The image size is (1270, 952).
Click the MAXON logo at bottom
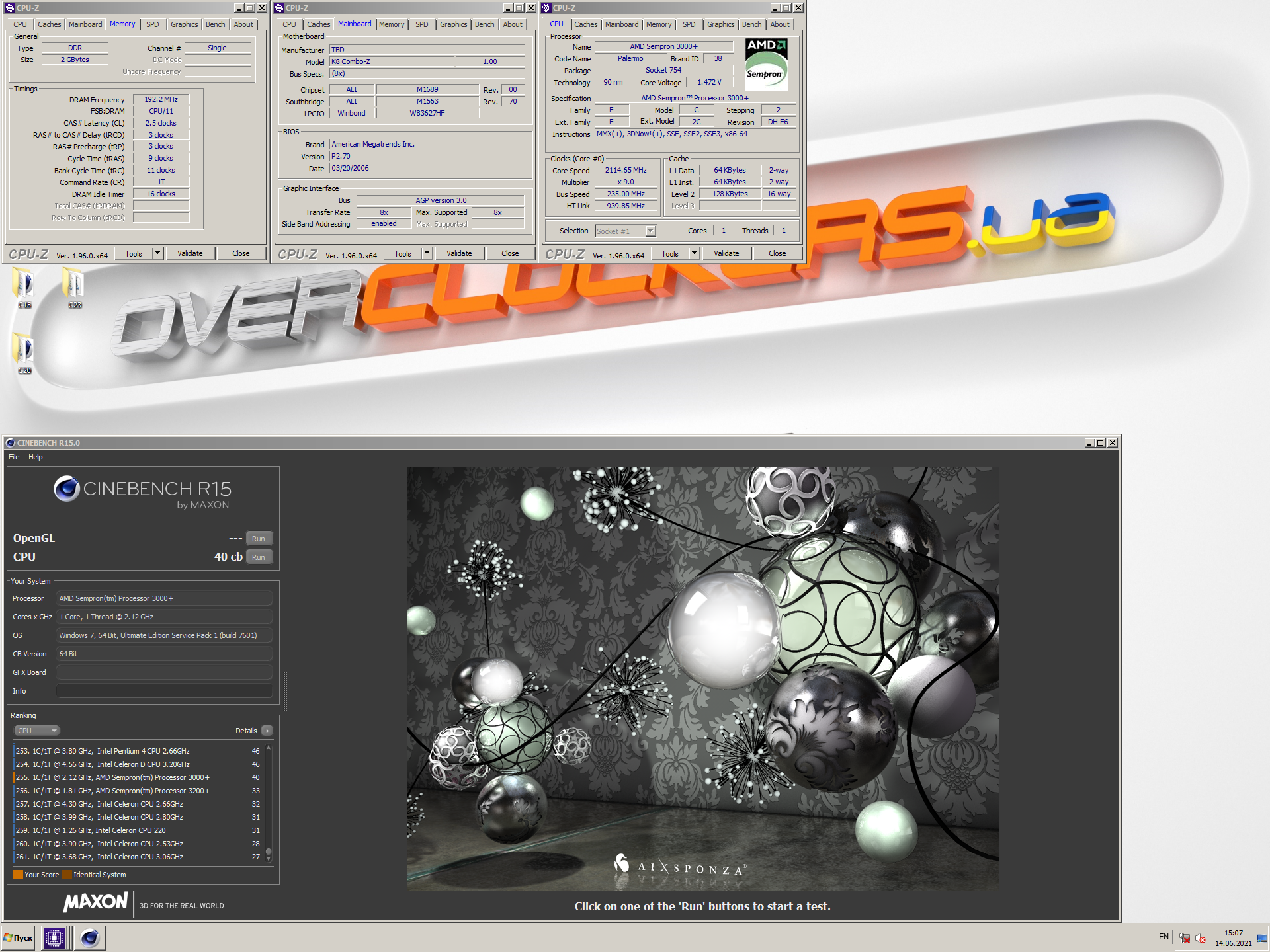tap(95, 902)
